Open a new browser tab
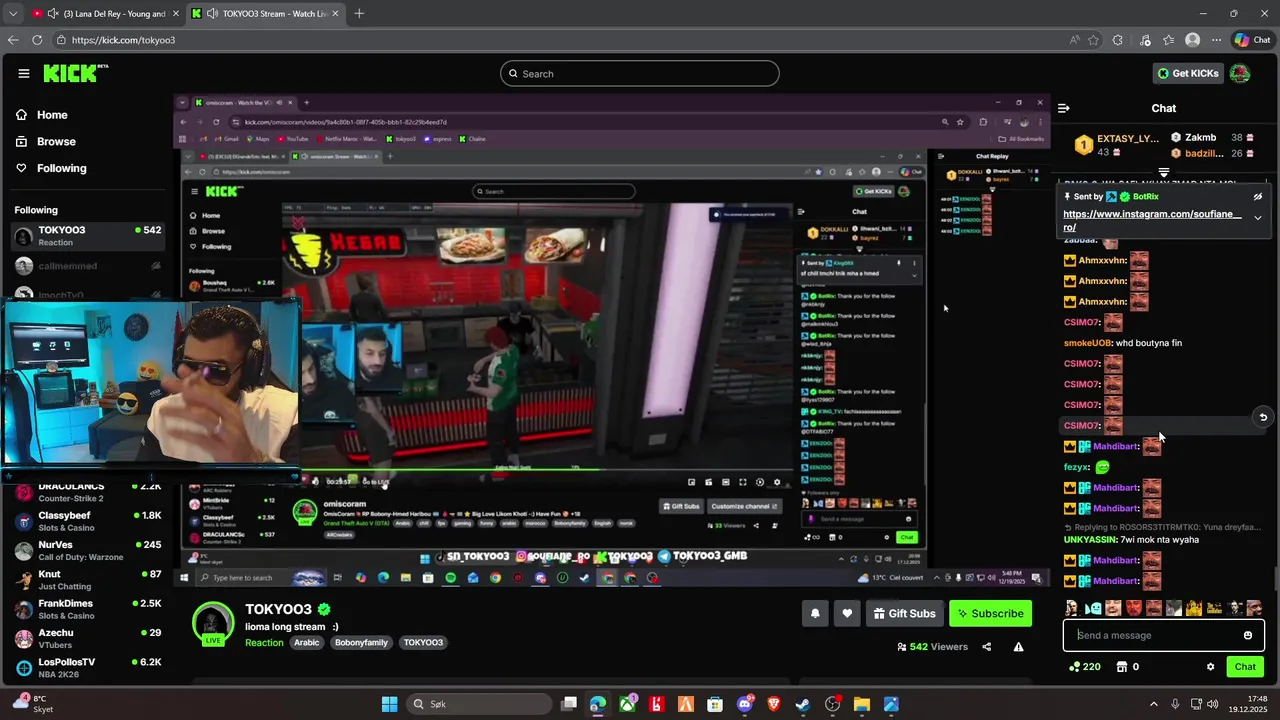Viewport: 1280px width, 720px height. click(x=359, y=14)
